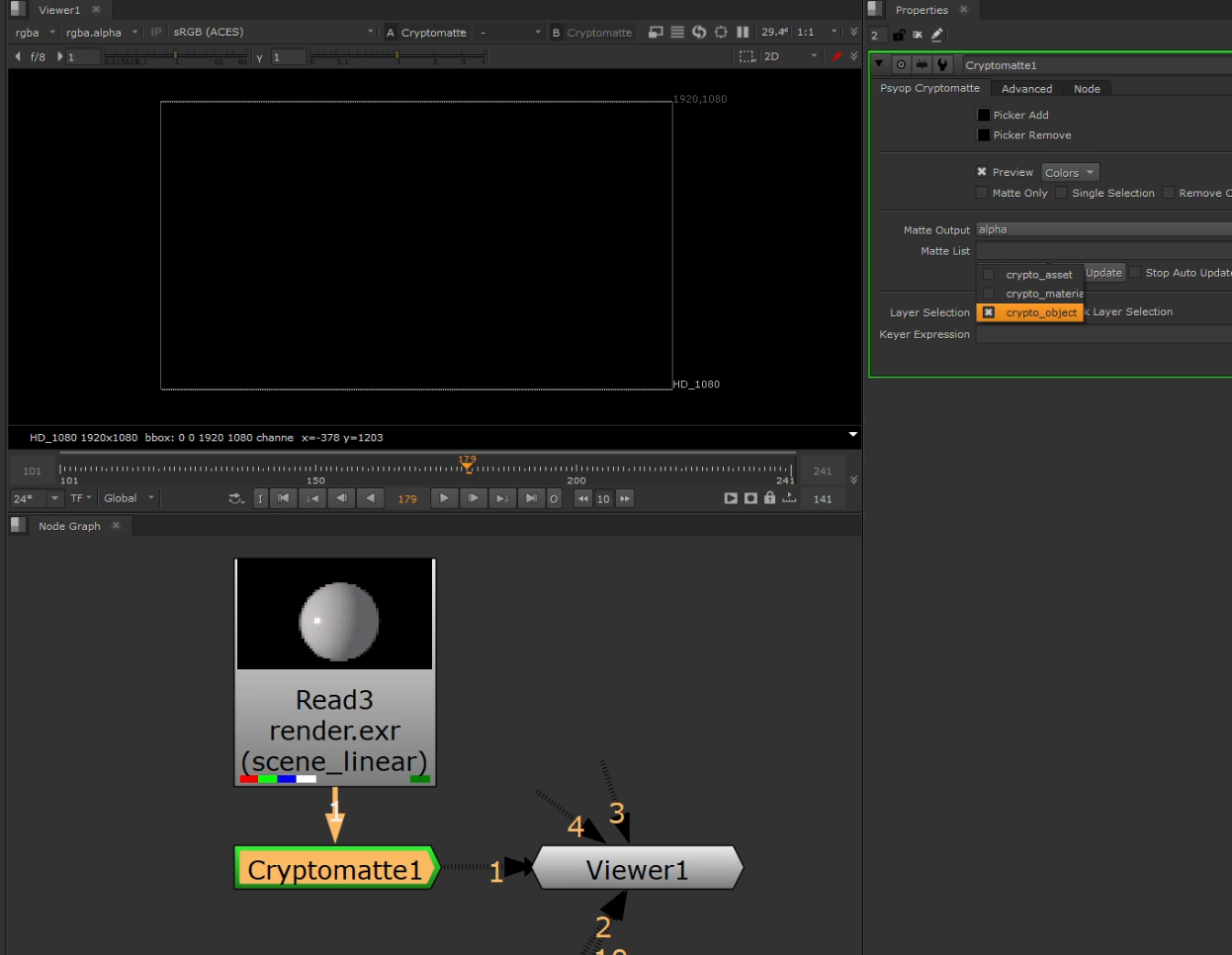1232x955 pixels.
Task: Check the crypto_asset layer option
Action: (x=1029, y=275)
